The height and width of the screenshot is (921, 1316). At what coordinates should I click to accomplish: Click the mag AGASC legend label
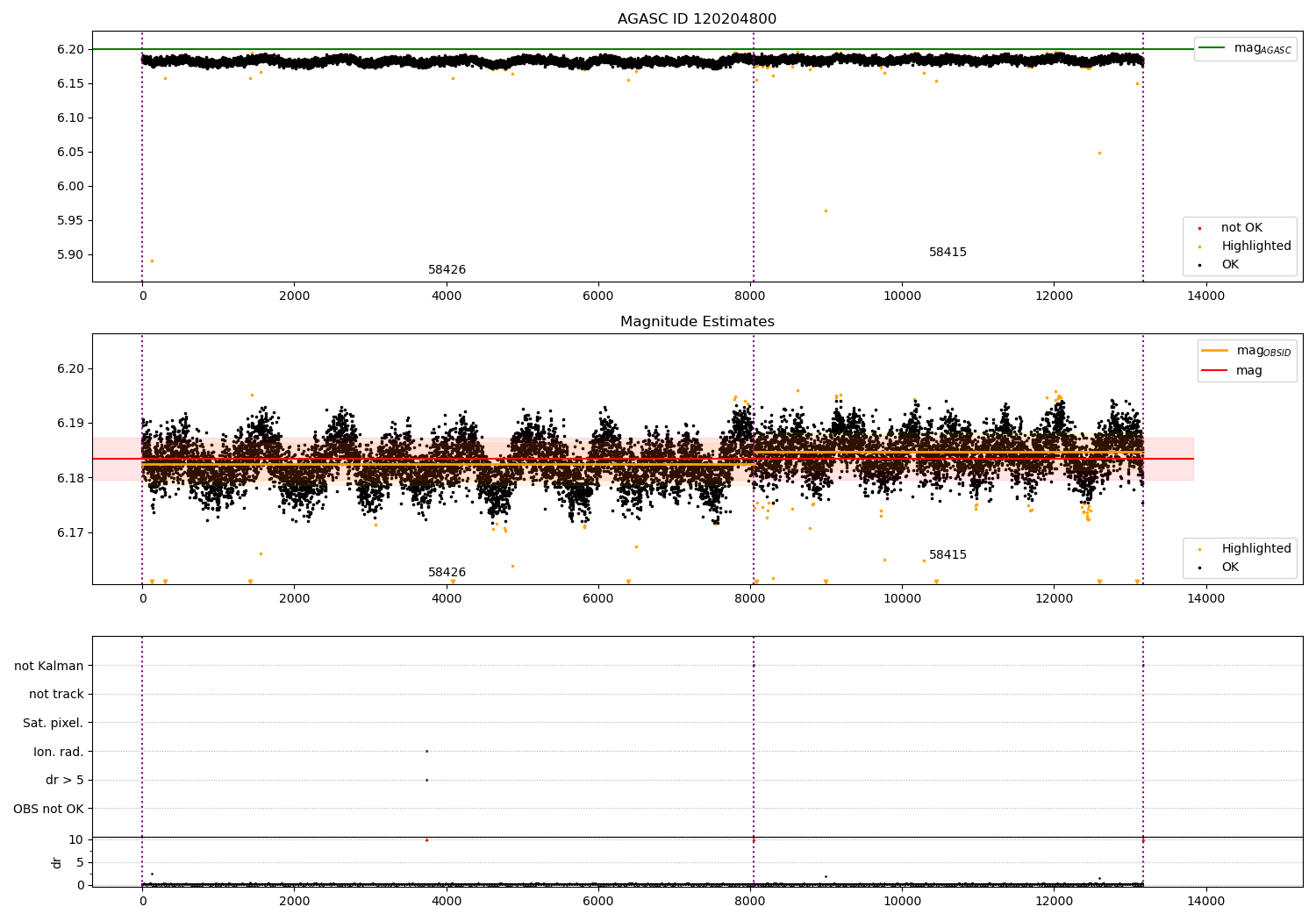(1262, 48)
